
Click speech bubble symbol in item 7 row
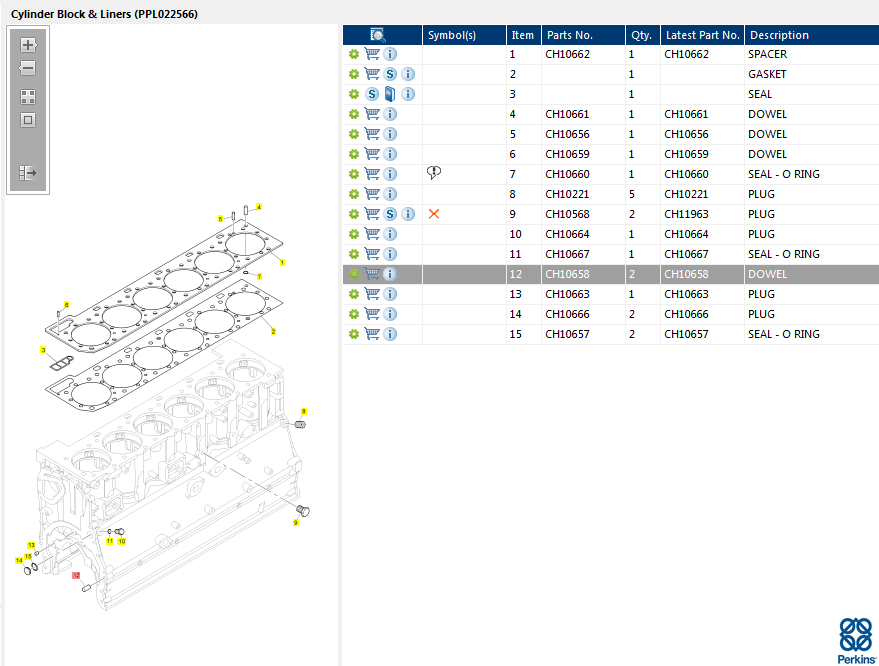pyautogui.click(x=434, y=173)
